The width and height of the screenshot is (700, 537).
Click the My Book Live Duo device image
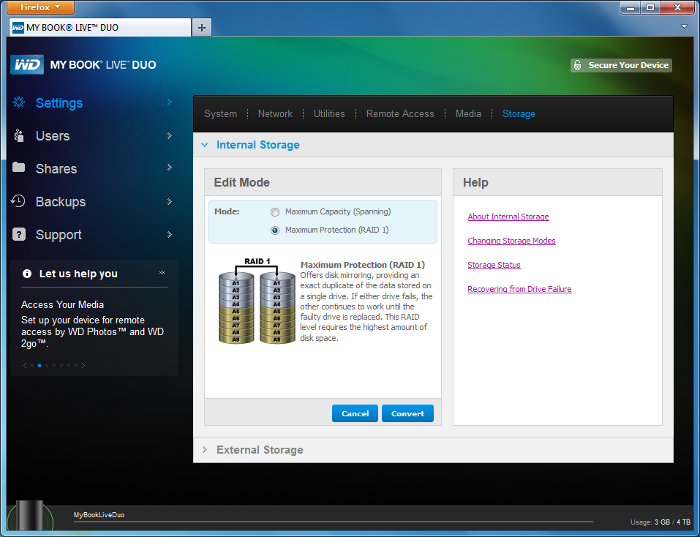click(29, 516)
